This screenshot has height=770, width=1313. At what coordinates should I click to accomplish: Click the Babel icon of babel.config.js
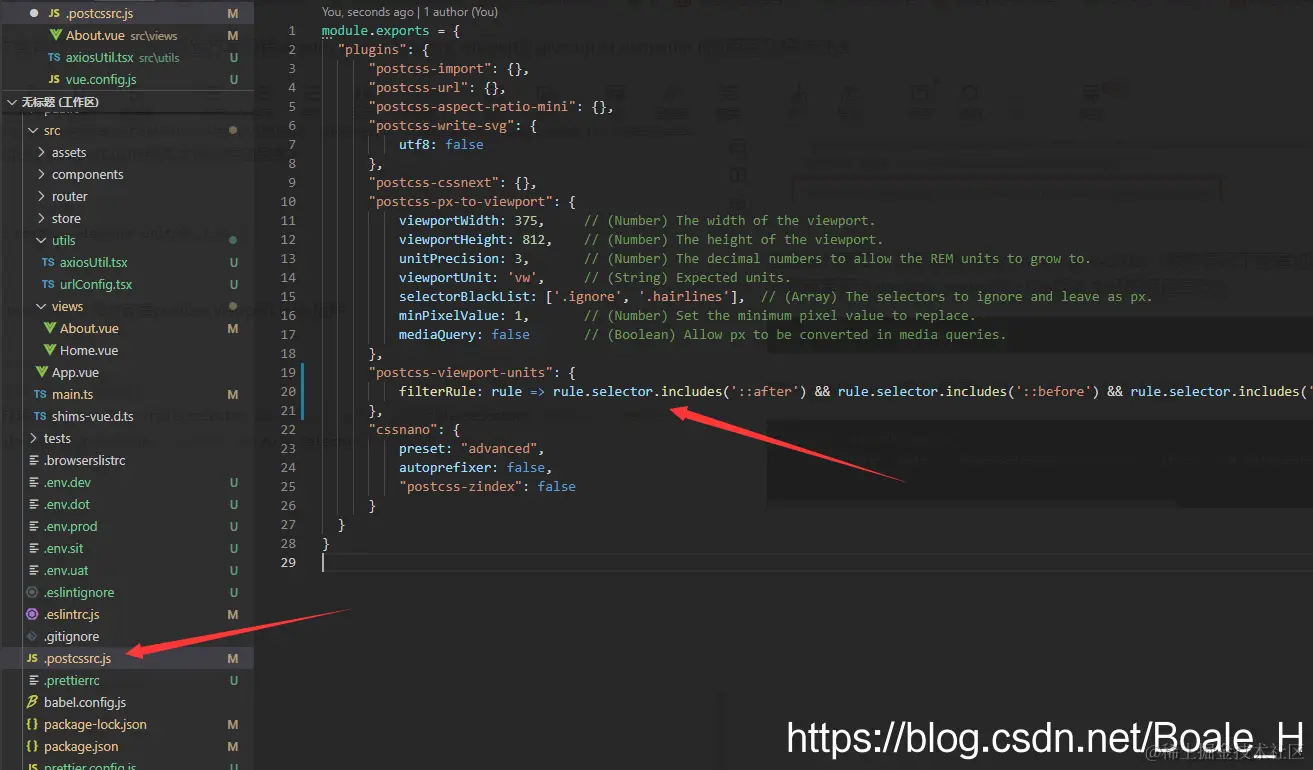click(x=33, y=702)
